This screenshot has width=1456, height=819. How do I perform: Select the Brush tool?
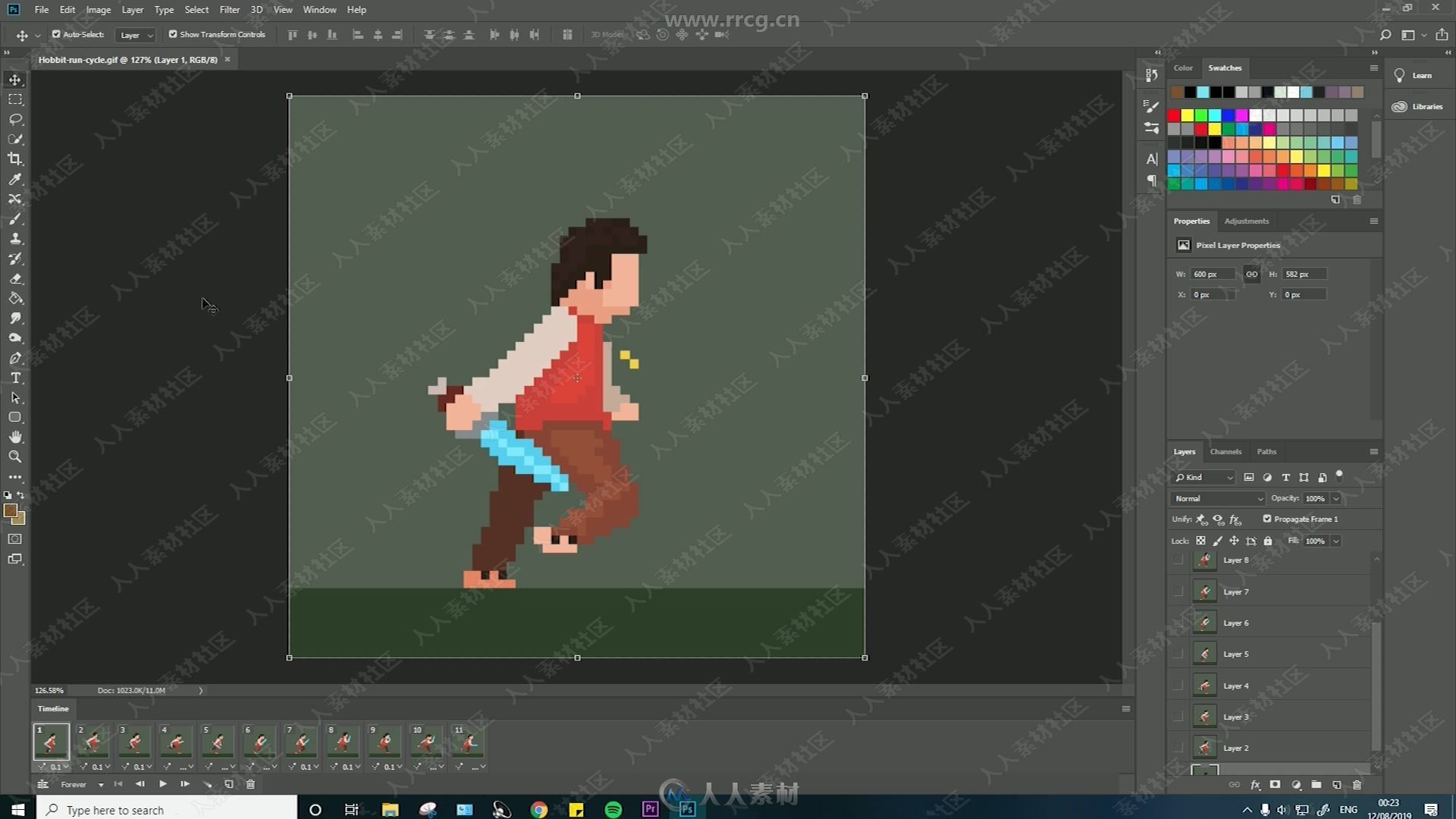[15, 218]
